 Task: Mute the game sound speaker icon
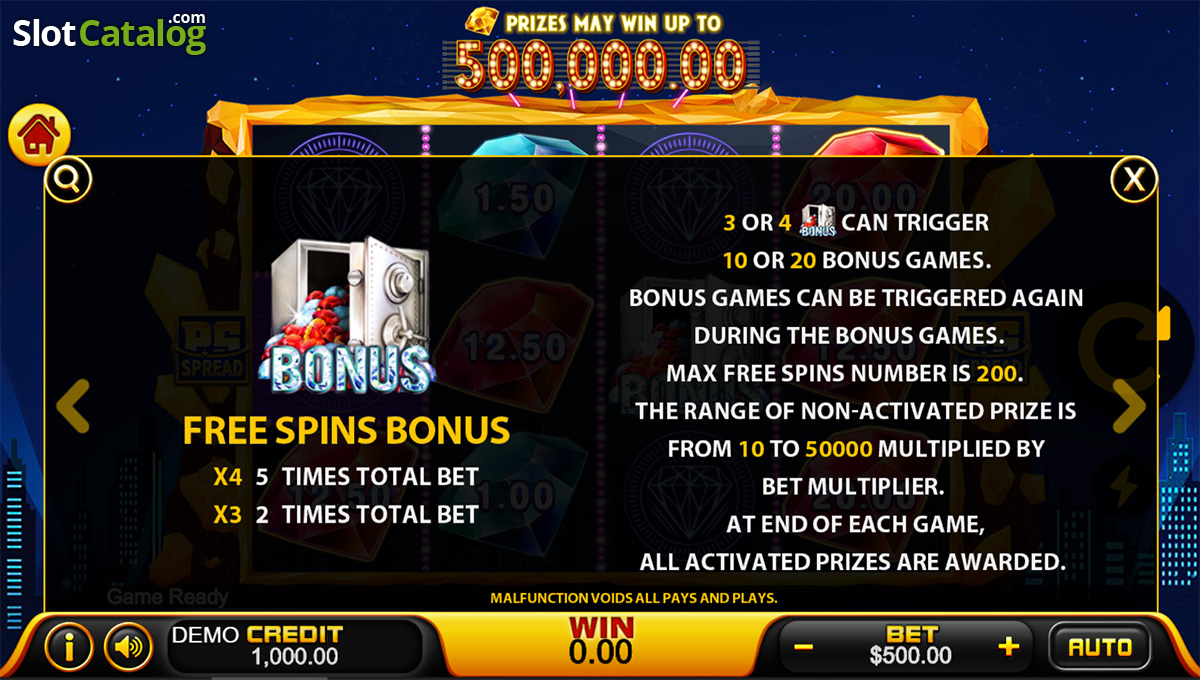click(128, 647)
